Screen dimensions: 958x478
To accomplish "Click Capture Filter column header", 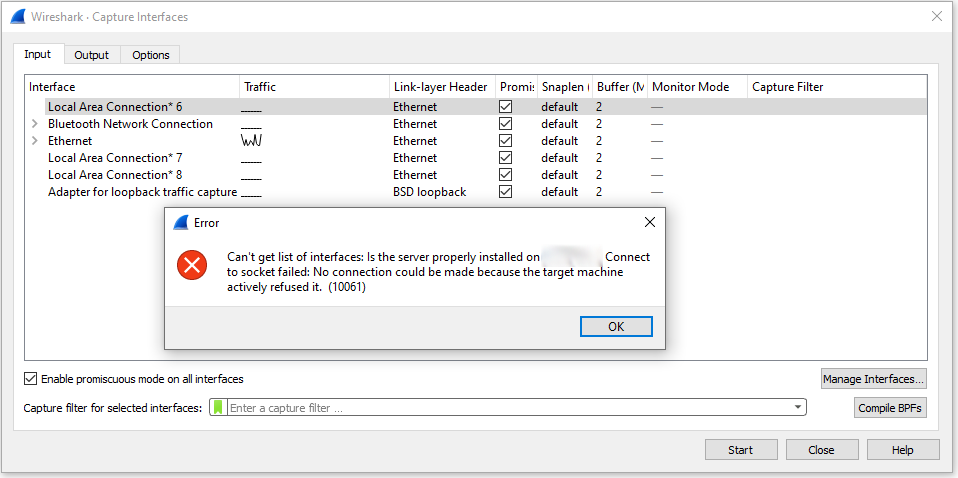I will click(x=836, y=87).
